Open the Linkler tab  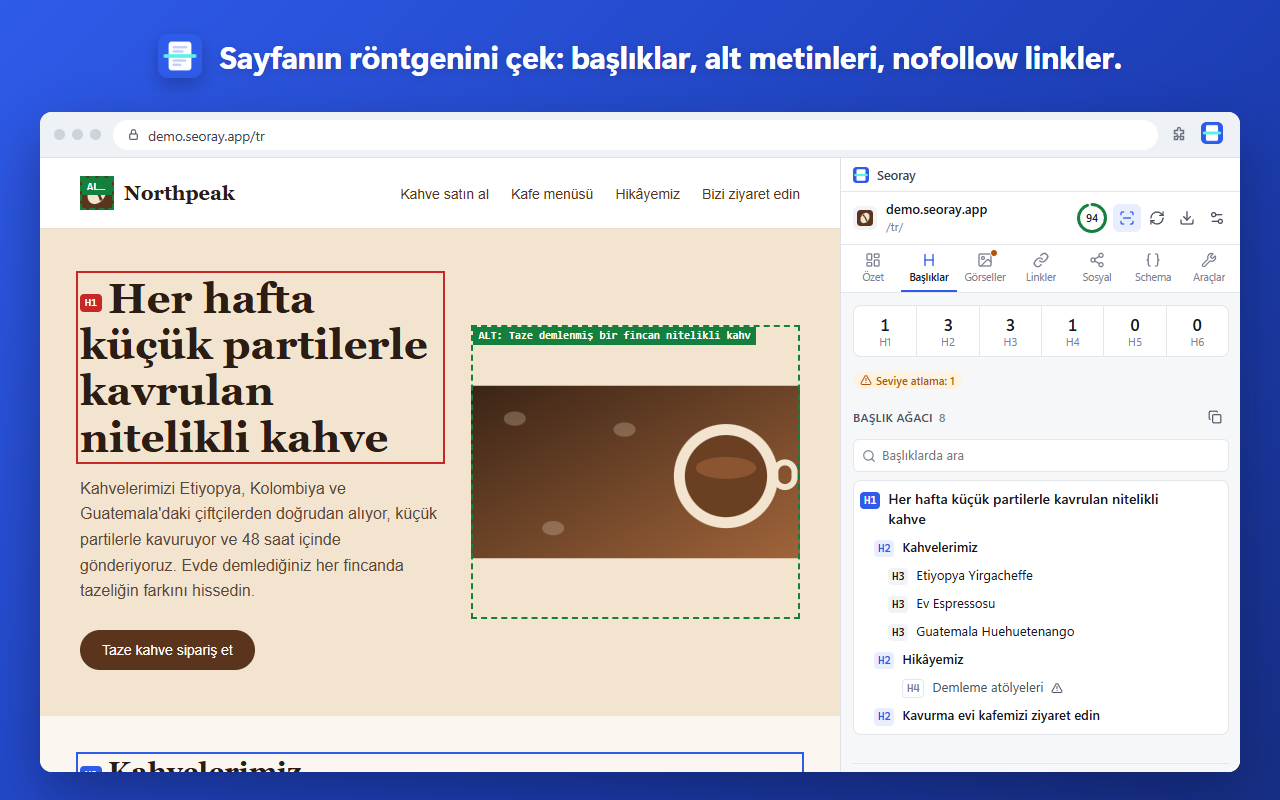click(x=1041, y=268)
